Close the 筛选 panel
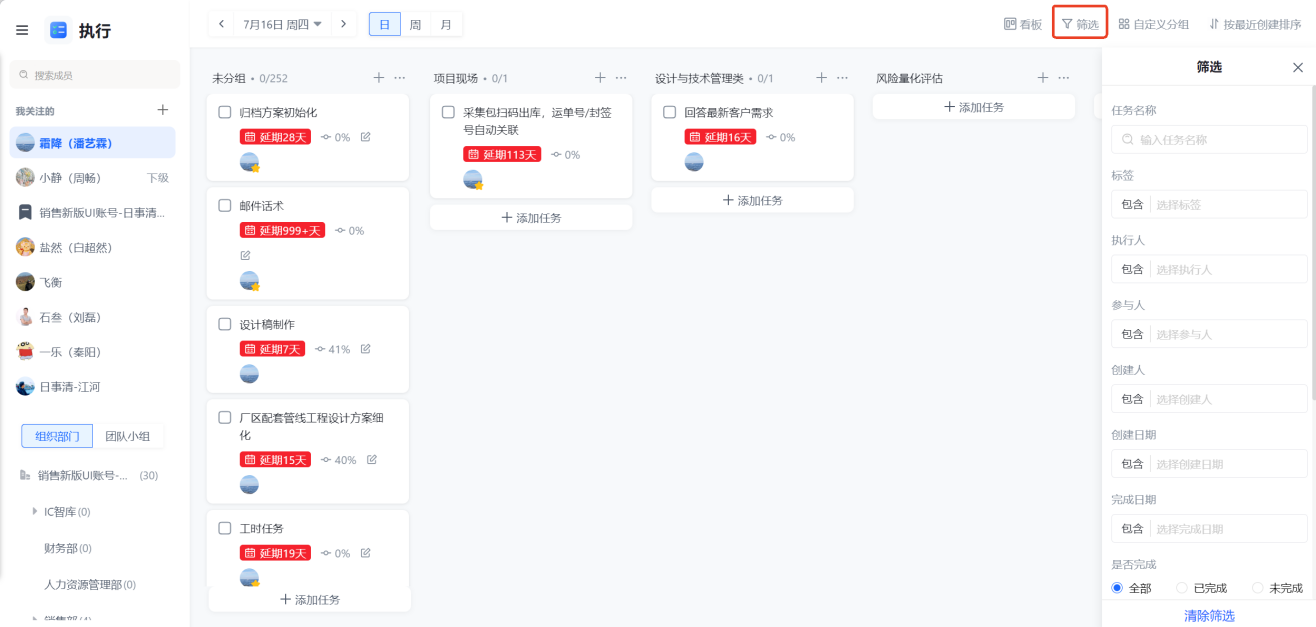This screenshot has height=627, width=1316. (x=1298, y=67)
